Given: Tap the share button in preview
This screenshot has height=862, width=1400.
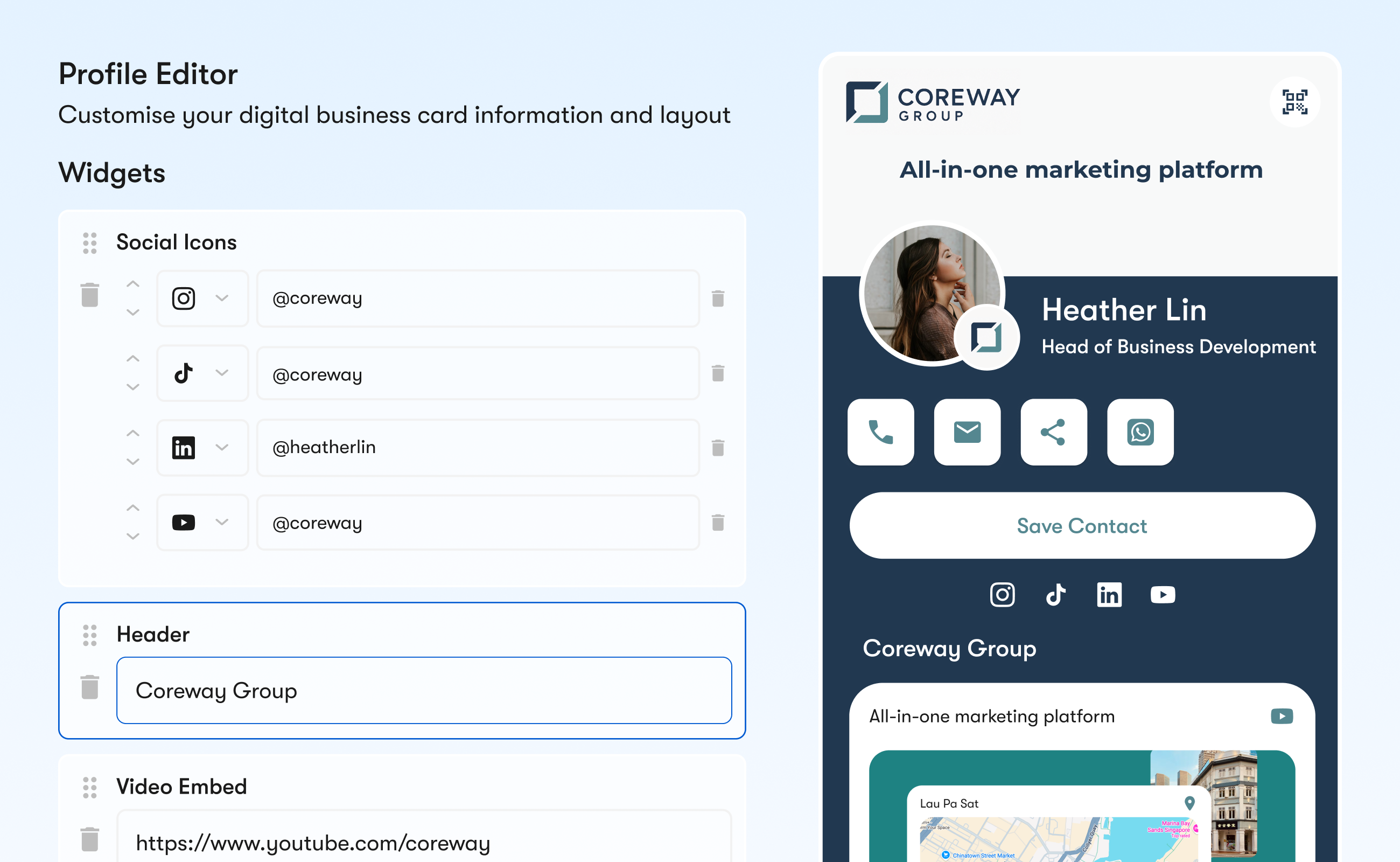Looking at the screenshot, I should click(1054, 432).
